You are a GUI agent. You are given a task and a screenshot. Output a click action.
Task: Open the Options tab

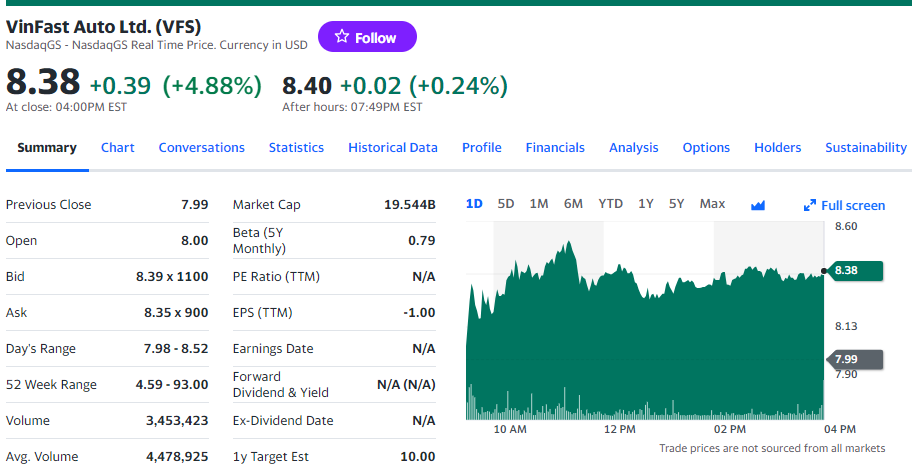(706, 147)
